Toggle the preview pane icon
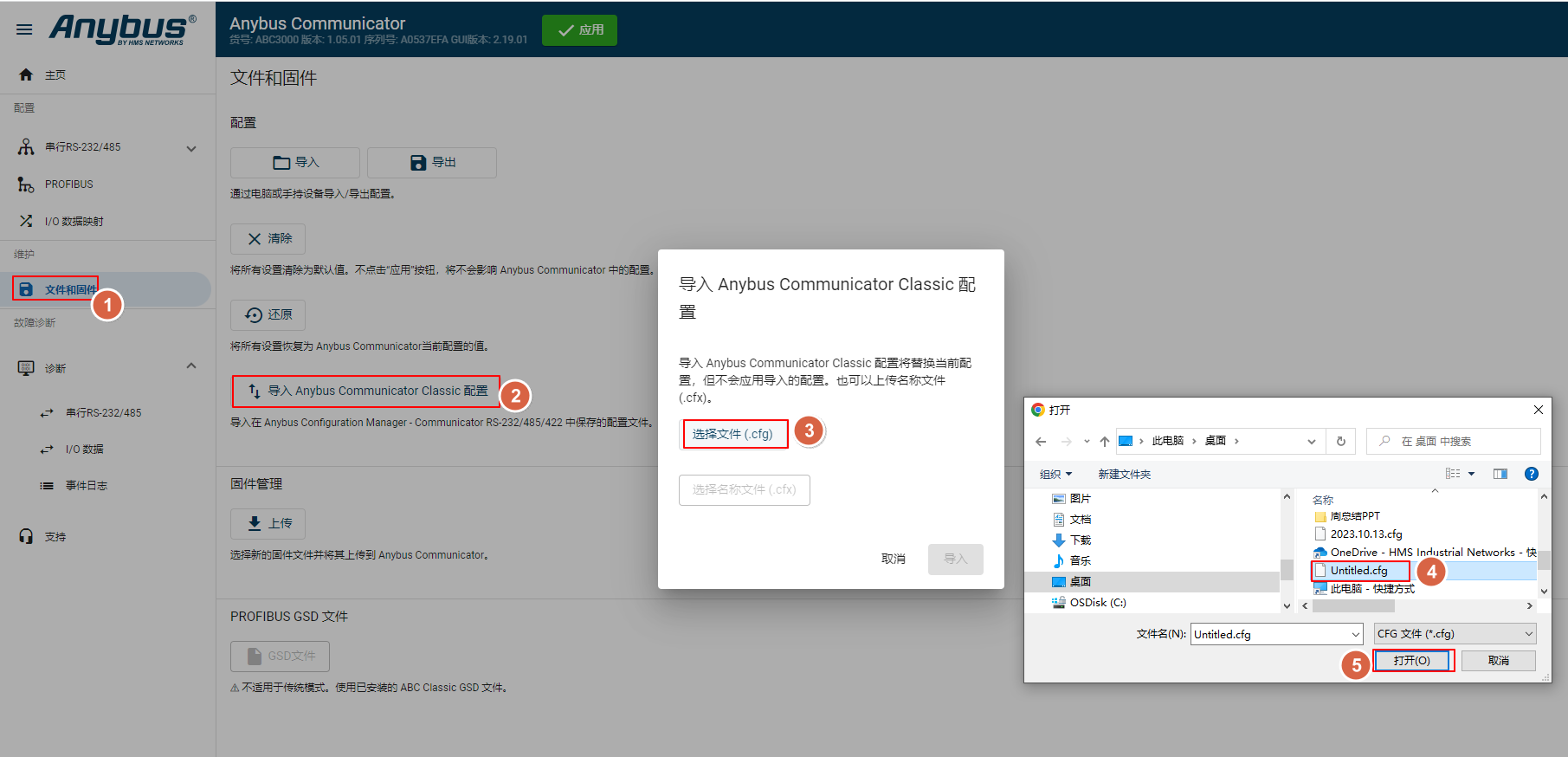The image size is (1568, 757). click(1500, 474)
